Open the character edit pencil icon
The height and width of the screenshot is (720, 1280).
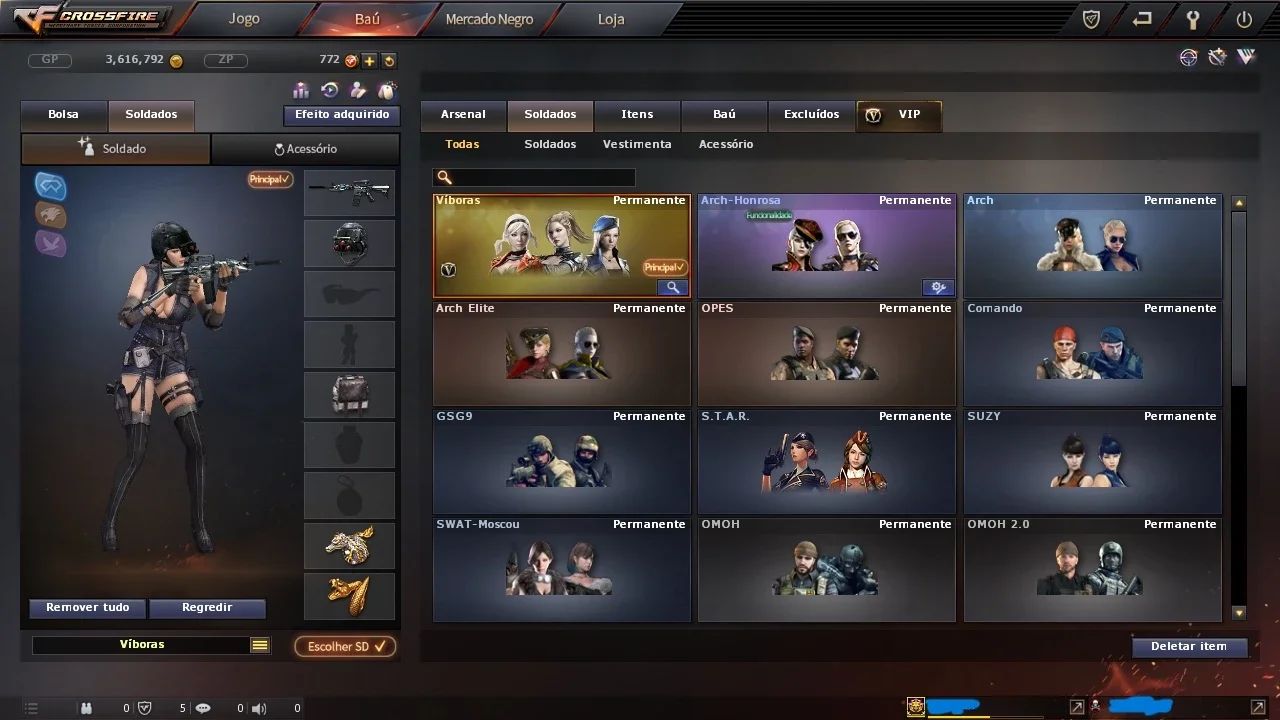coord(358,90)
